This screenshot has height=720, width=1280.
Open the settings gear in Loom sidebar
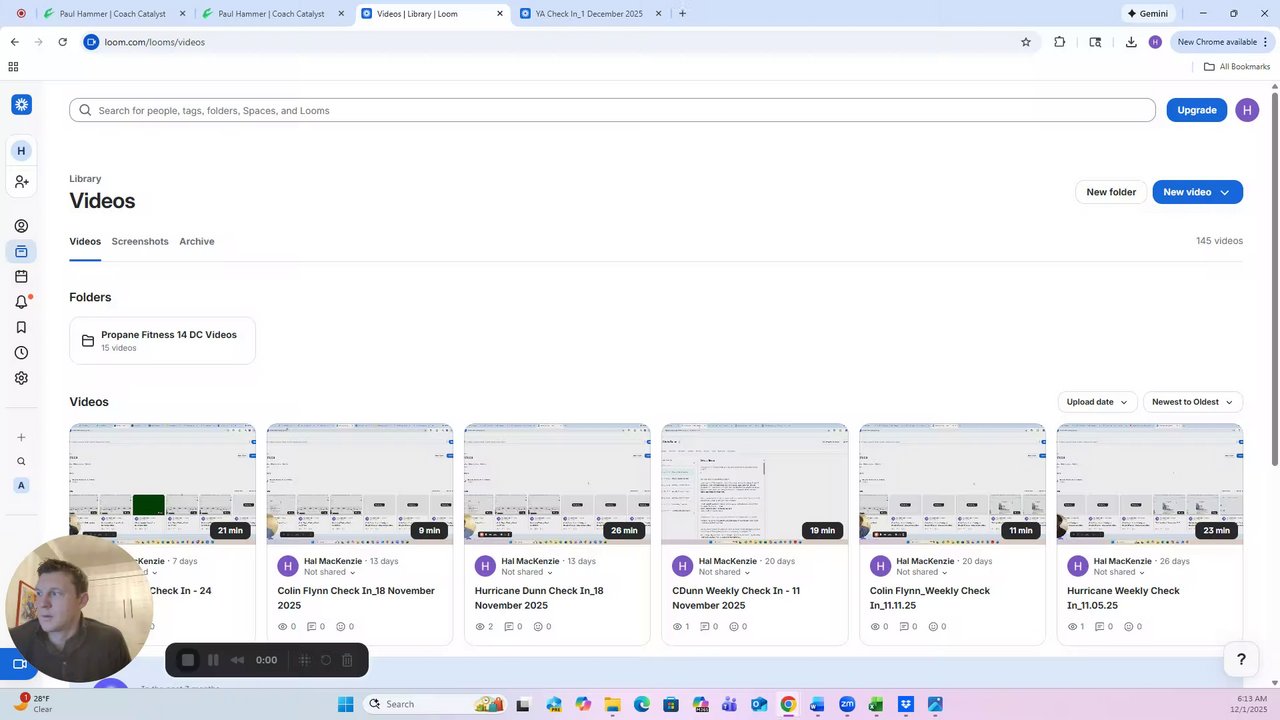click(21, 378)
